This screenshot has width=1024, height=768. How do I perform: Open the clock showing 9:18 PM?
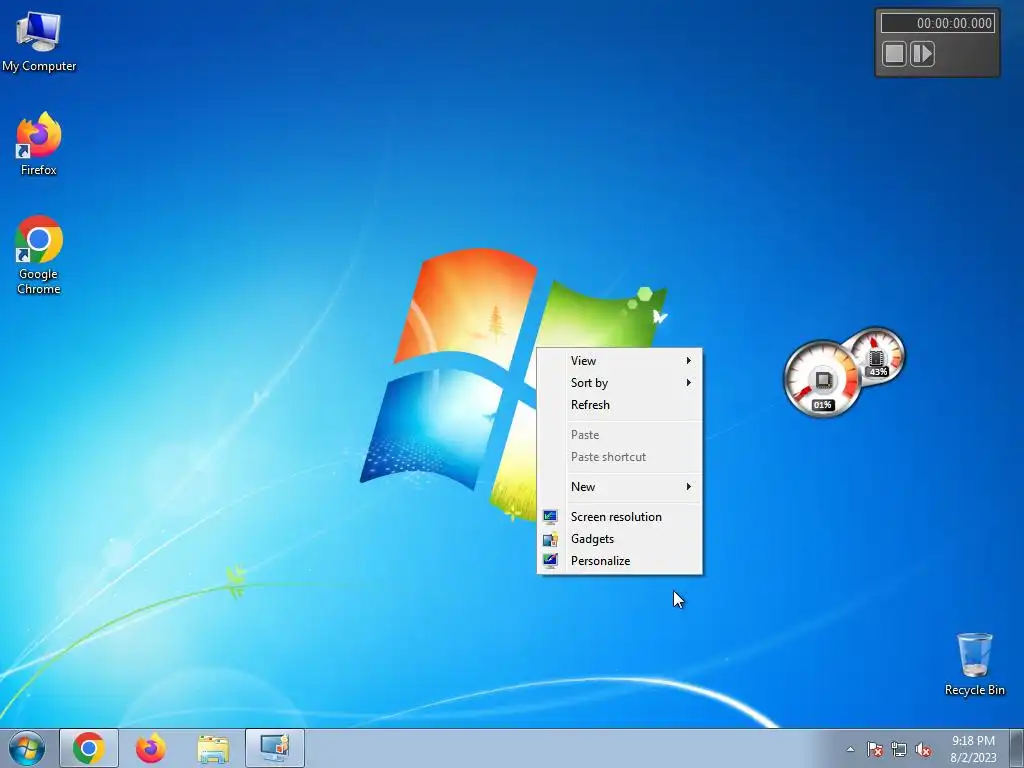(x=973, y=748)
